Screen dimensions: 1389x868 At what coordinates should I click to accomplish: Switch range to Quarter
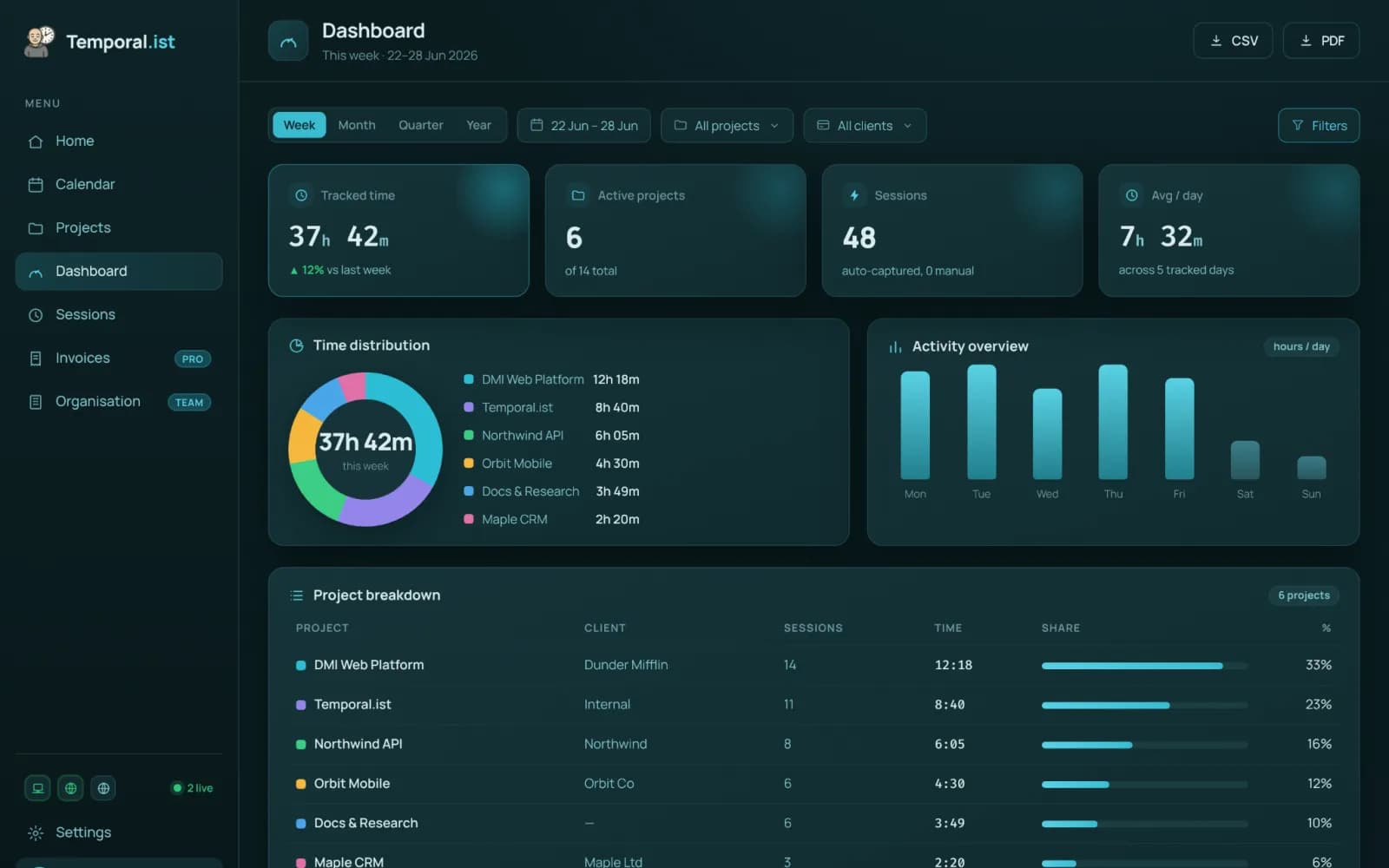click(421, 125)
